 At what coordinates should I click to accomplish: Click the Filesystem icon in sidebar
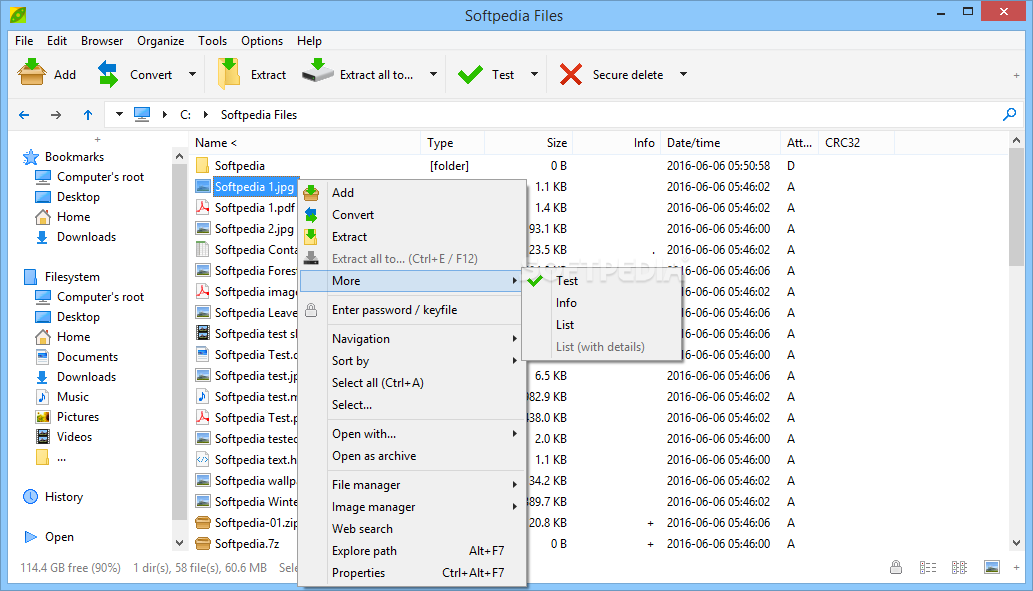pyautogui.click(x=30, y=277)
